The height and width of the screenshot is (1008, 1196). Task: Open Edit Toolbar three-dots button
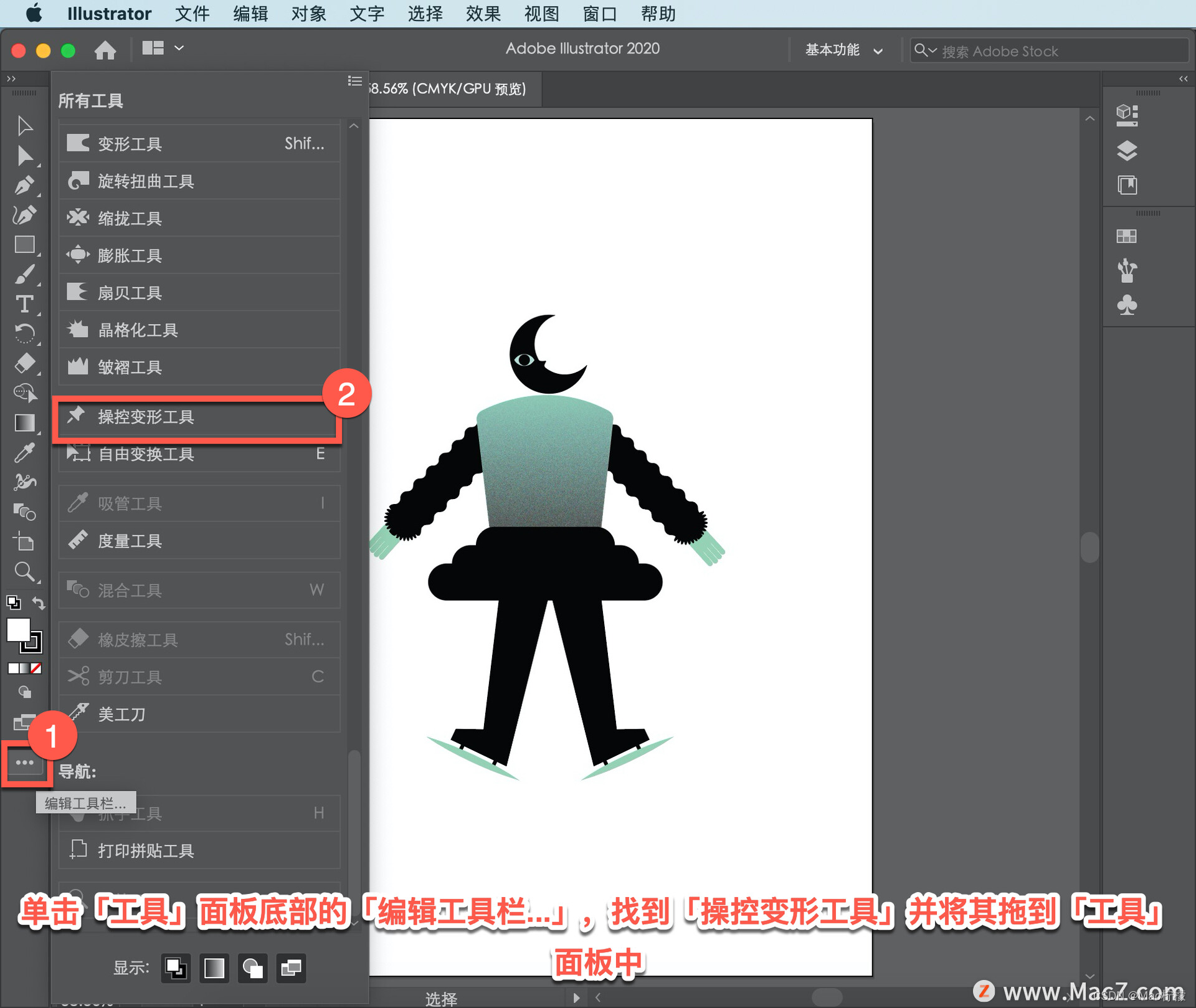click(x=24, y=763)
